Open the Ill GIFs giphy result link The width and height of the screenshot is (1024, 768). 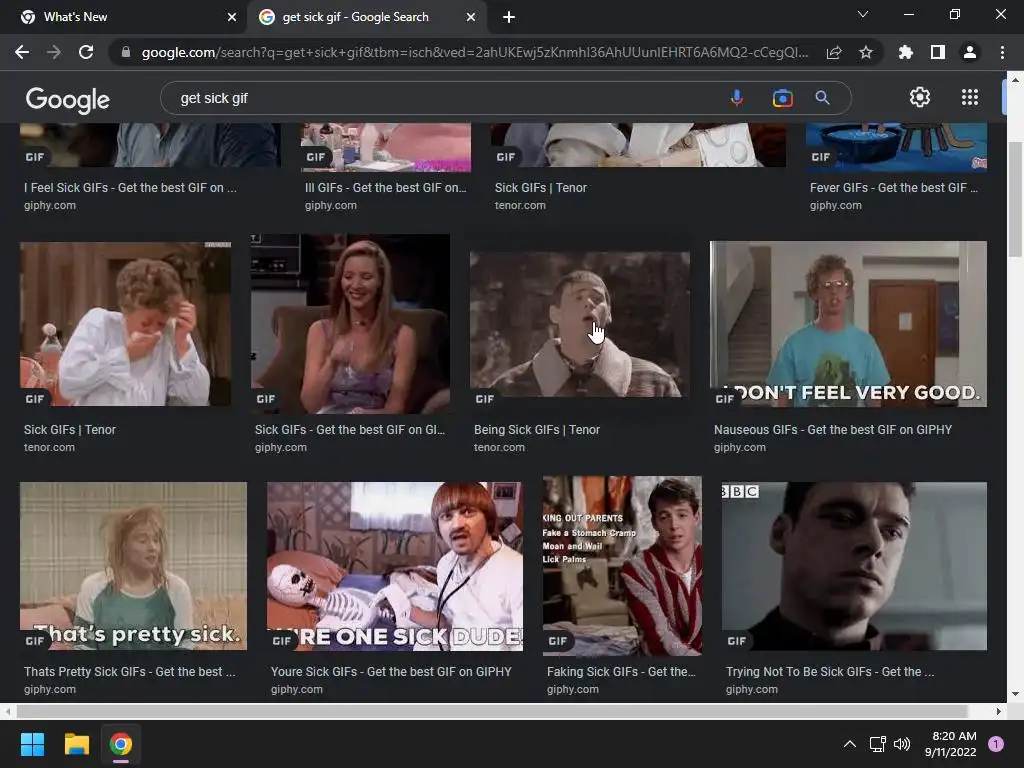[385, 187]
